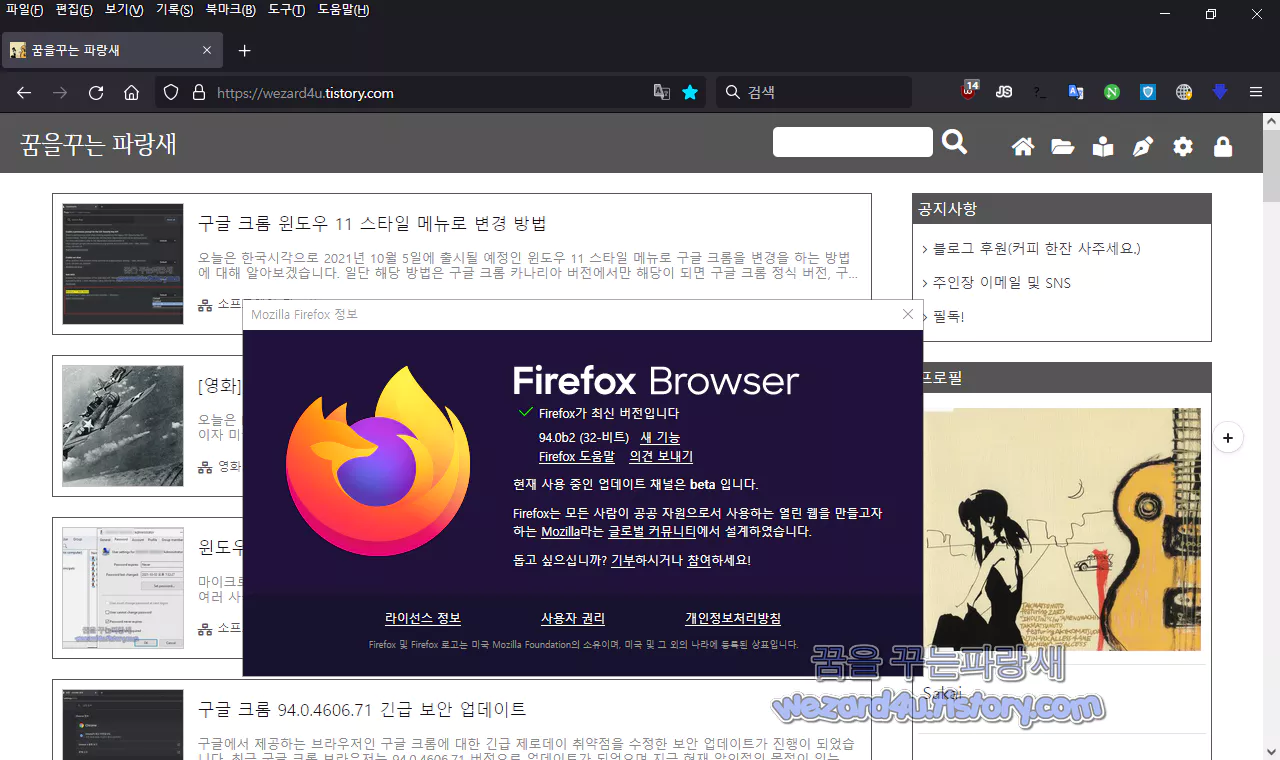The width and height of the screenshot is (1280, 760).
Task: Click the 의견 보내기 link
Action: pyautogui.click(x=661, y=457)
